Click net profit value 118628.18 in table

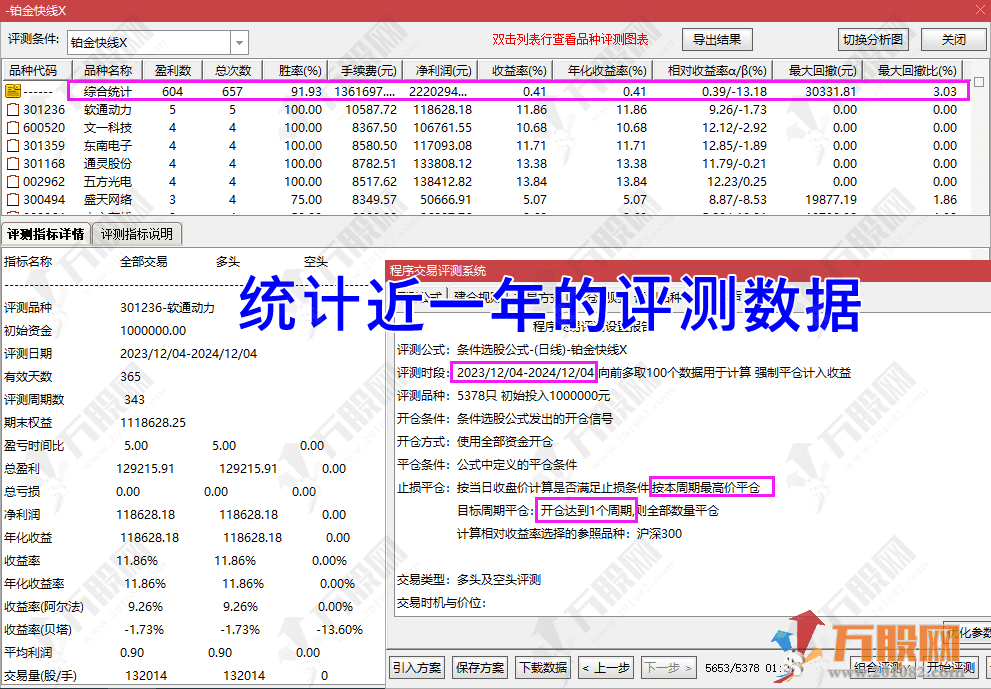442,109
